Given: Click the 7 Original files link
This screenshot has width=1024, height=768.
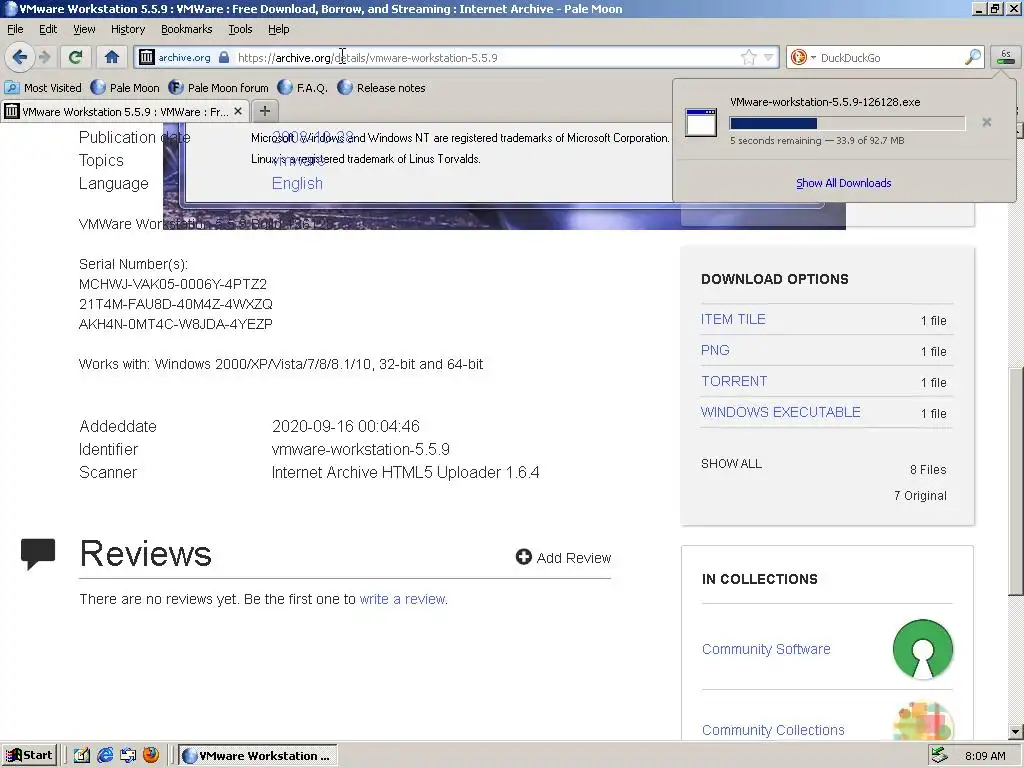Looking at the screenshot, I should click(x=920, y=496).
